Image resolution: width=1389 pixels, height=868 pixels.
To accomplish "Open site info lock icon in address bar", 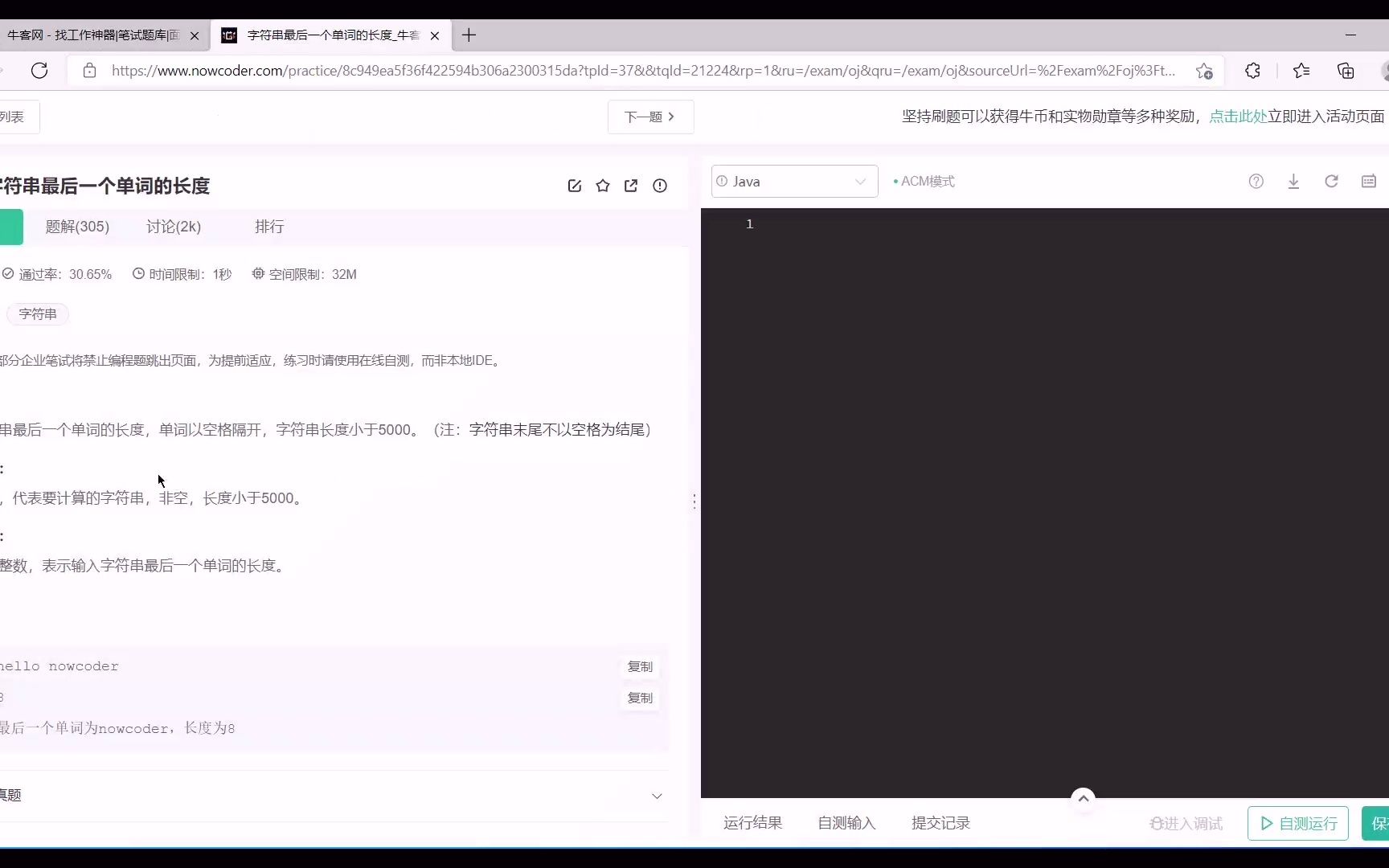I will coord(90,71).
